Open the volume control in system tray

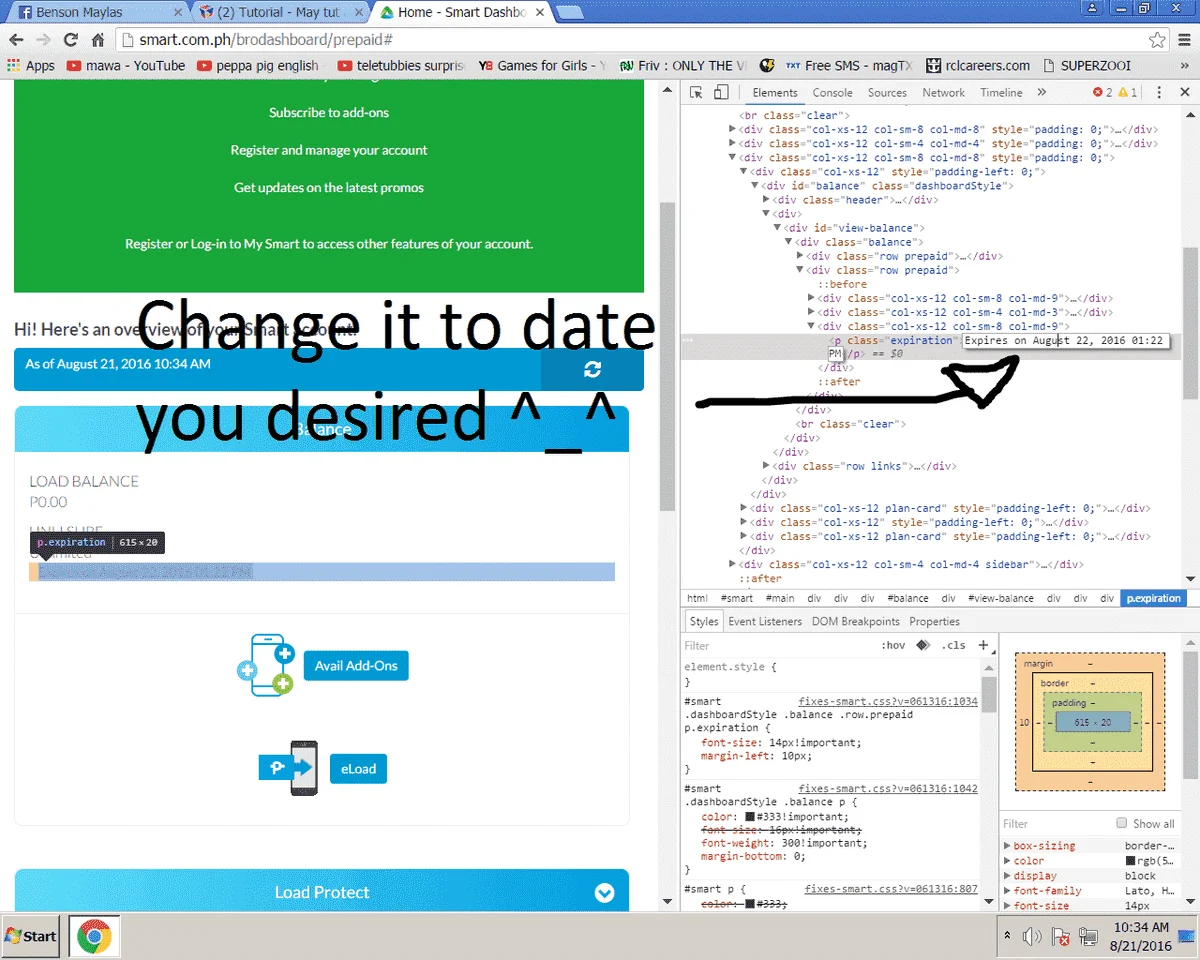coord(1033,937)
